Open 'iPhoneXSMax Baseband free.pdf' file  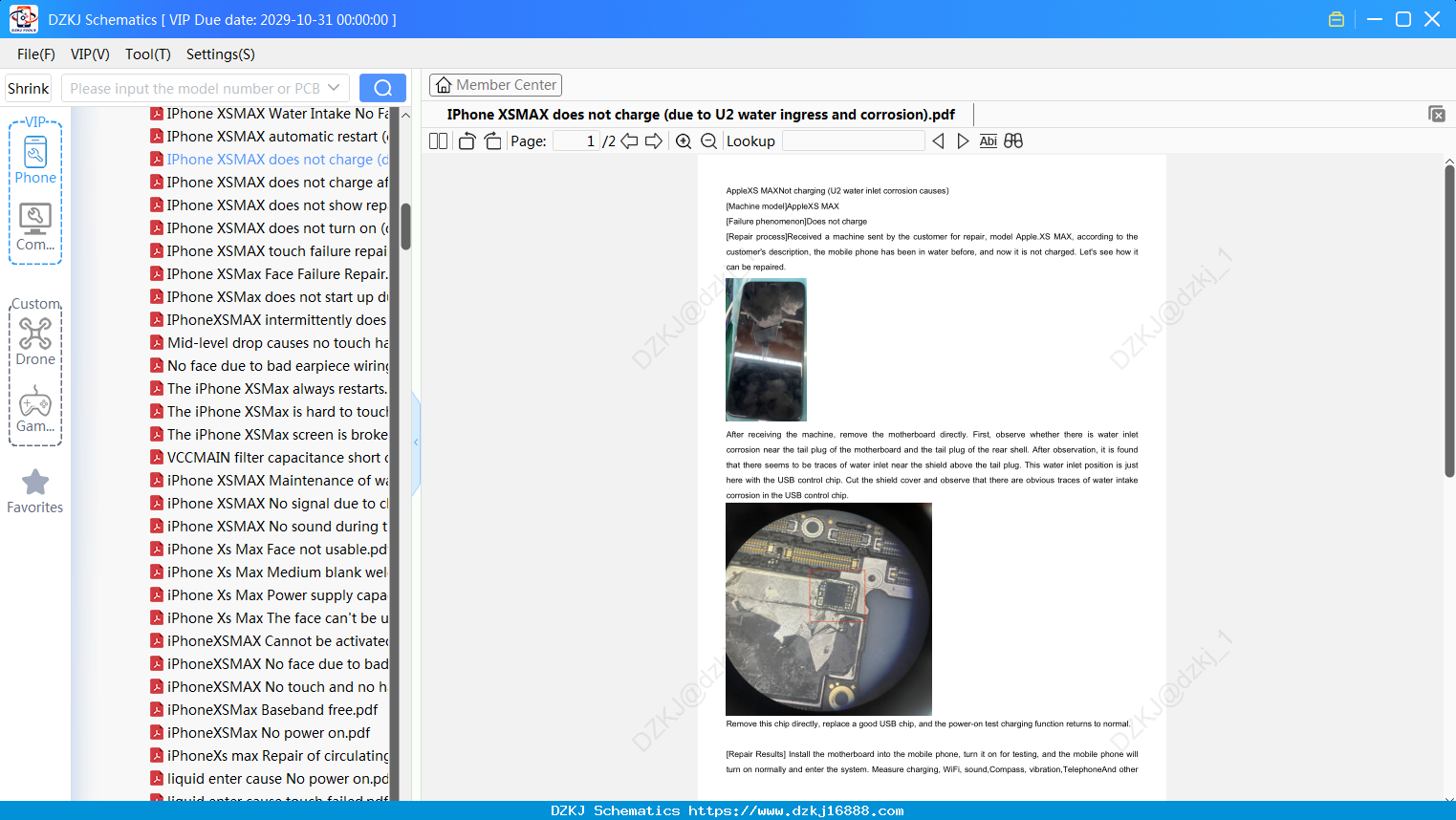pos(265,710)
